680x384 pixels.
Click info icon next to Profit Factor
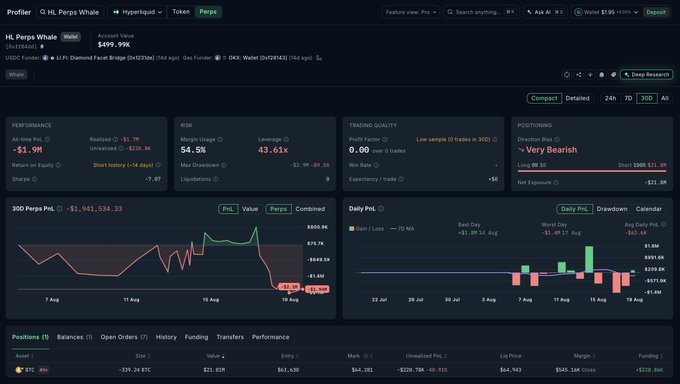[x=385, y=139]
